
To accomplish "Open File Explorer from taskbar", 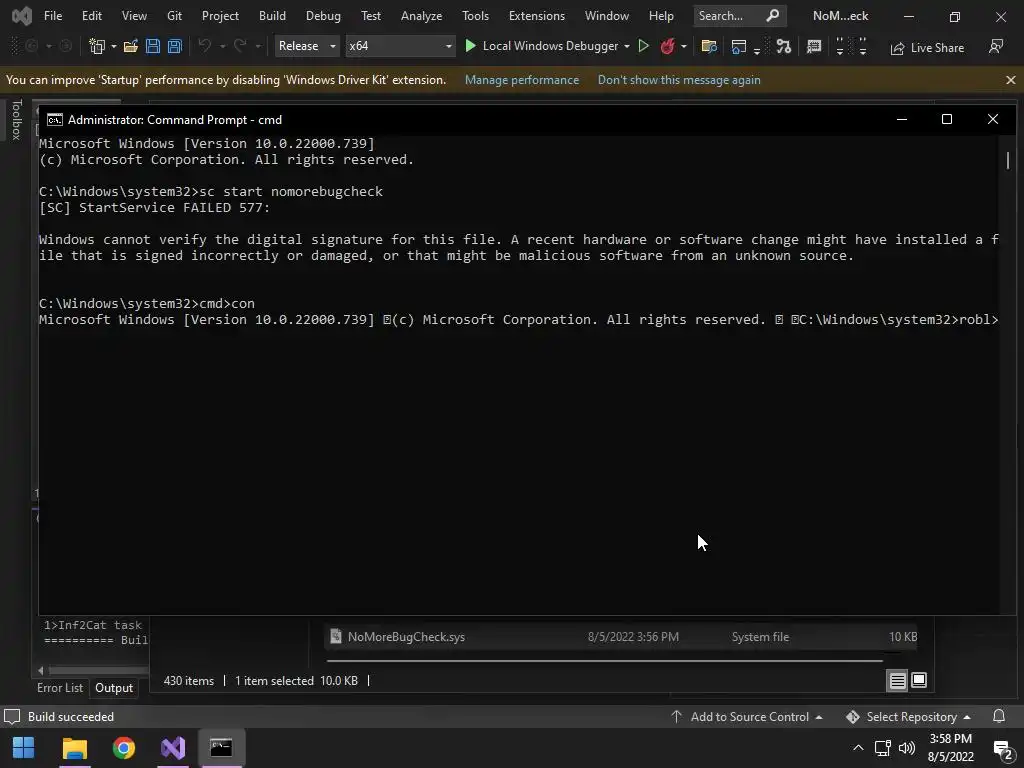I will (74, 748).
